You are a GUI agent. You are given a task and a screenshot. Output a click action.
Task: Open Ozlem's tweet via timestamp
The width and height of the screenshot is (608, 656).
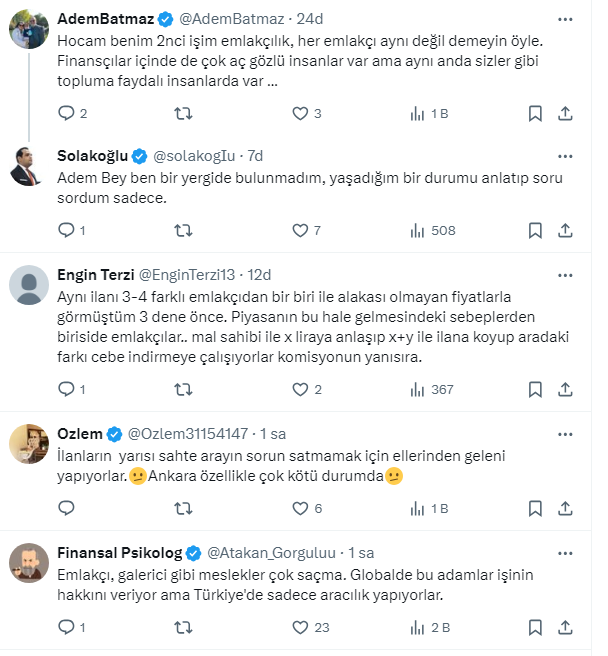tap(274, 433)
